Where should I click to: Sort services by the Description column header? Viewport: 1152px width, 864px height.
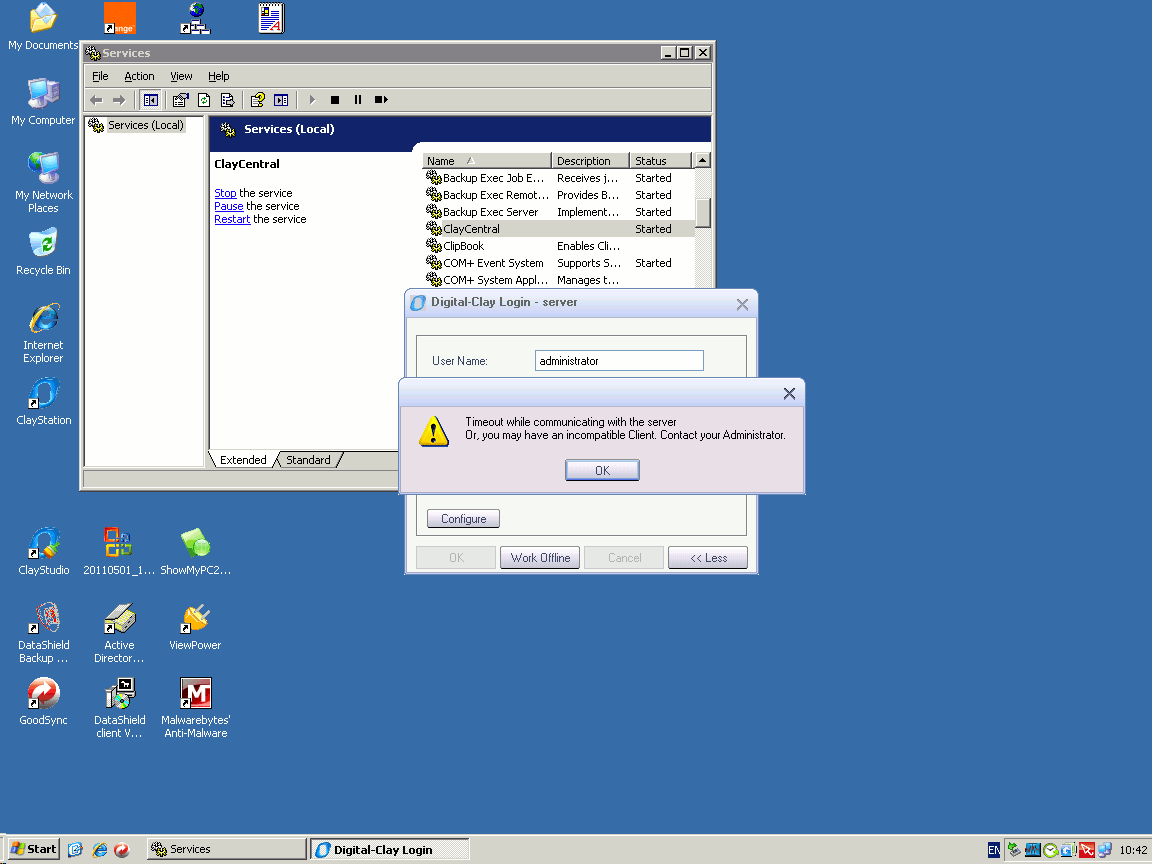click(590, 161)
